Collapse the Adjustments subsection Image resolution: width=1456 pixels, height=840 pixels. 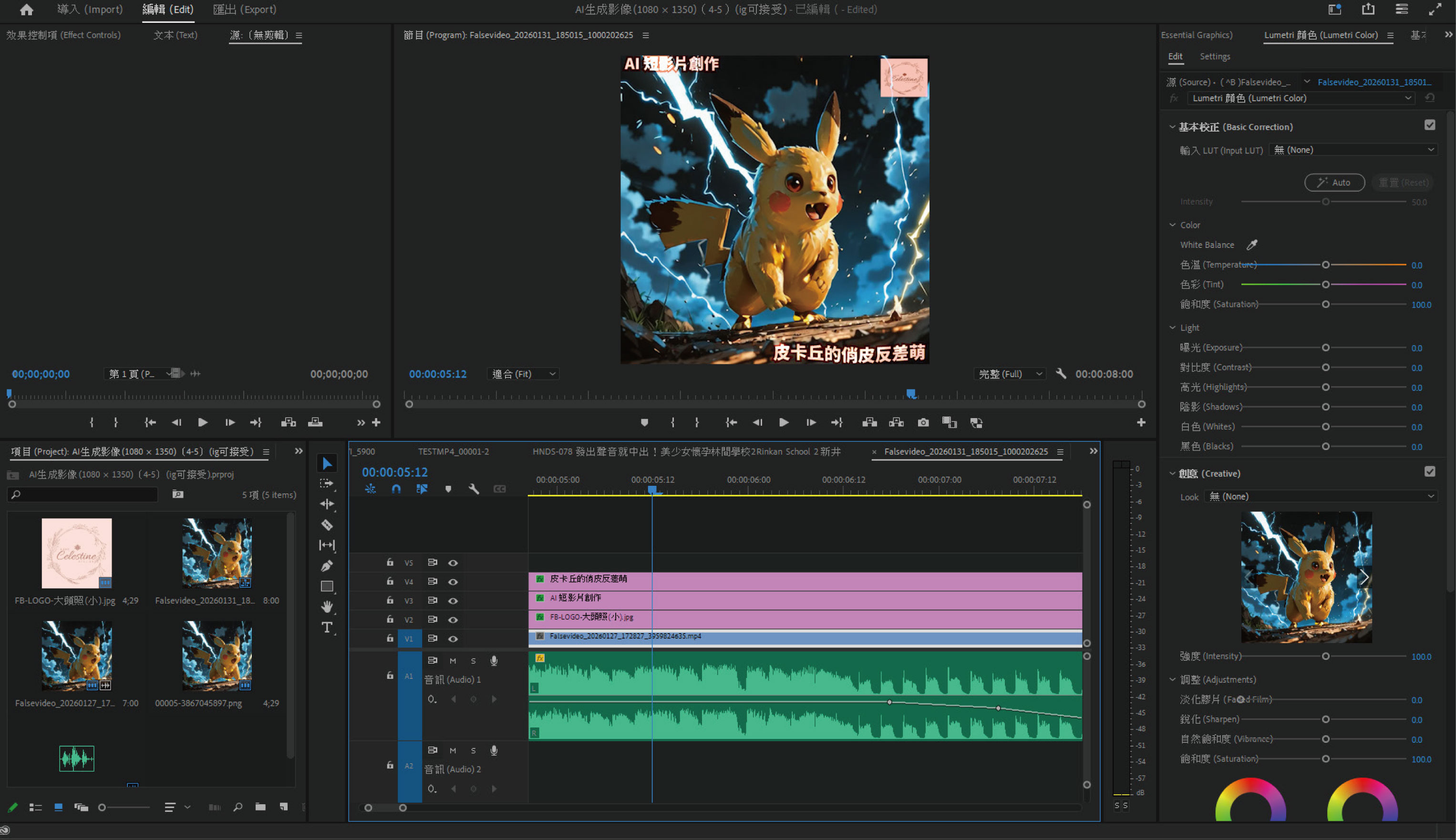click(x=1172, y=680)
